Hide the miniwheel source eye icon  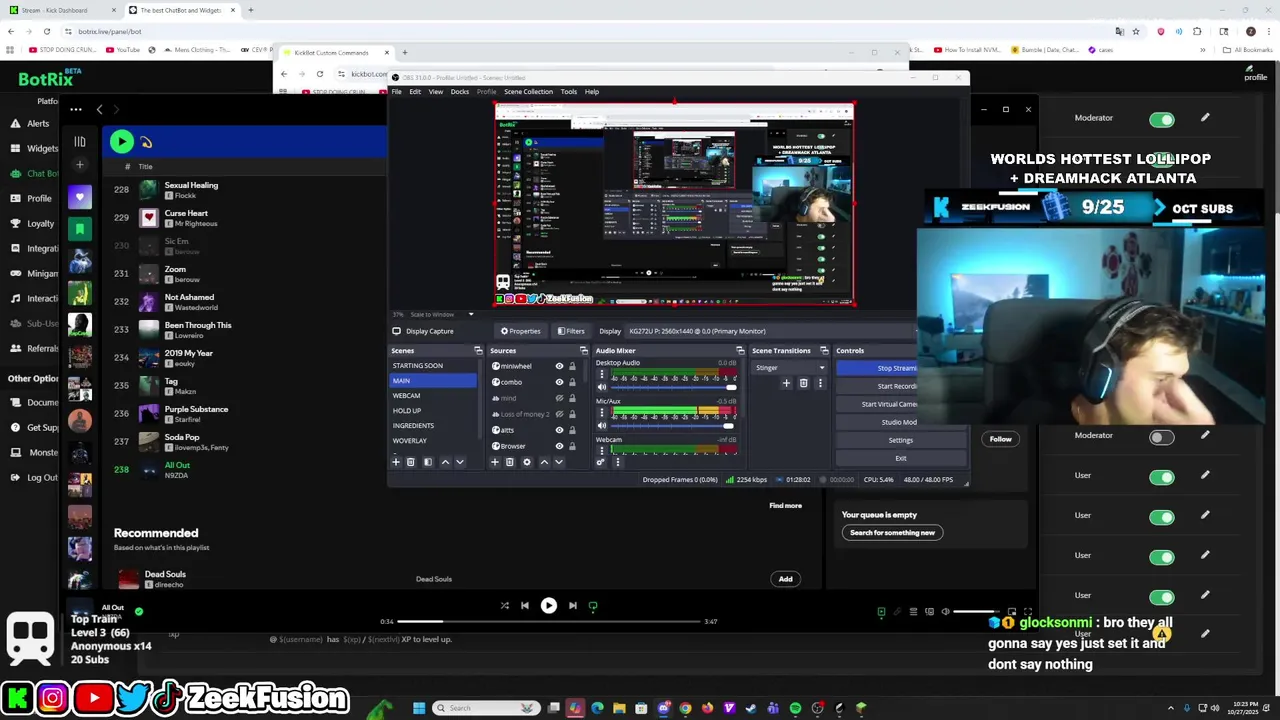pos(559,366)
